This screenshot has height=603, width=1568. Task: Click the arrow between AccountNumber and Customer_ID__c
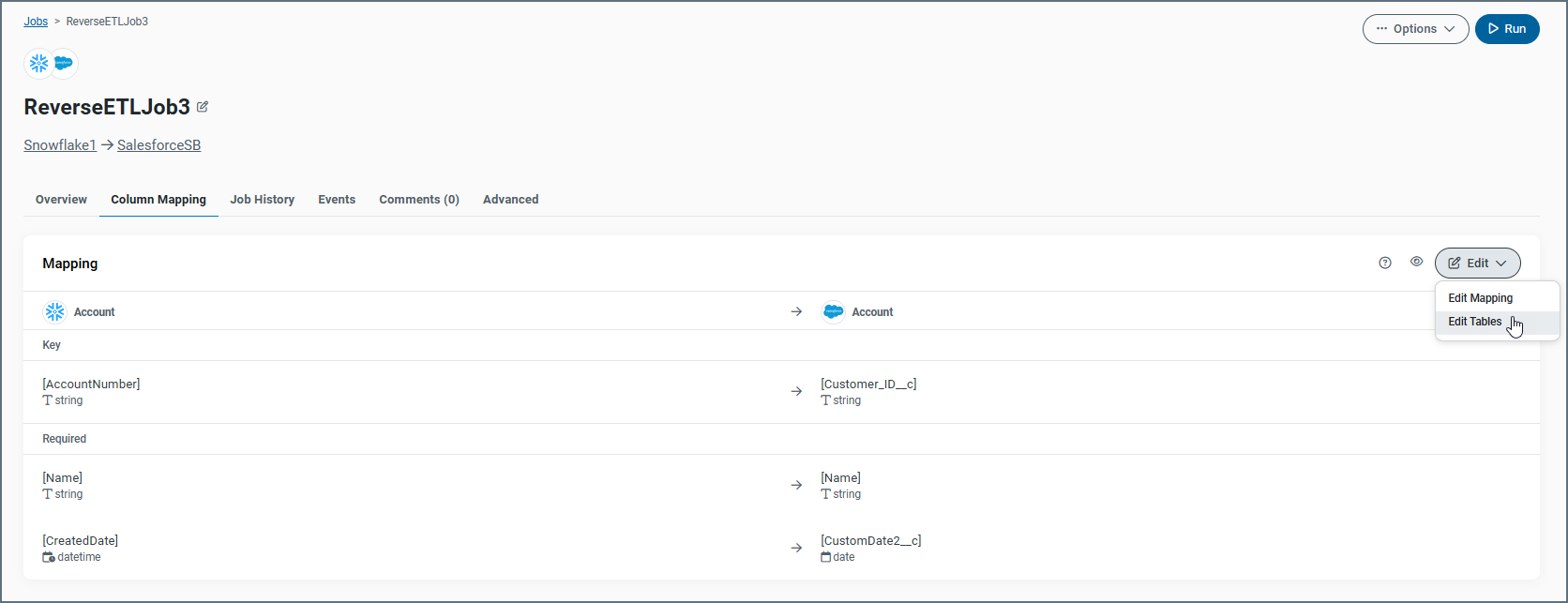tap(796, 392)
